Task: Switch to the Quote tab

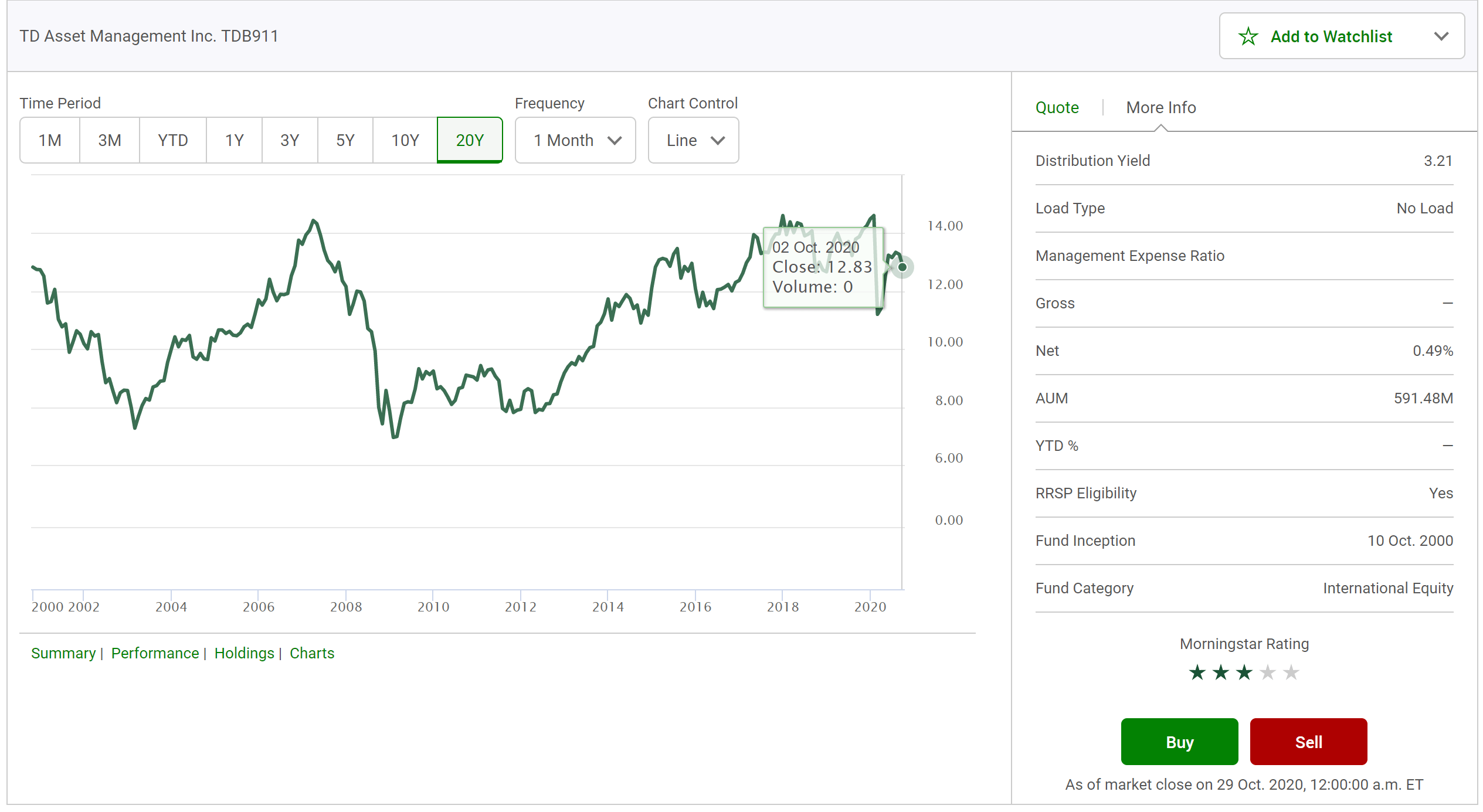Action: [x=1057, y=107]
